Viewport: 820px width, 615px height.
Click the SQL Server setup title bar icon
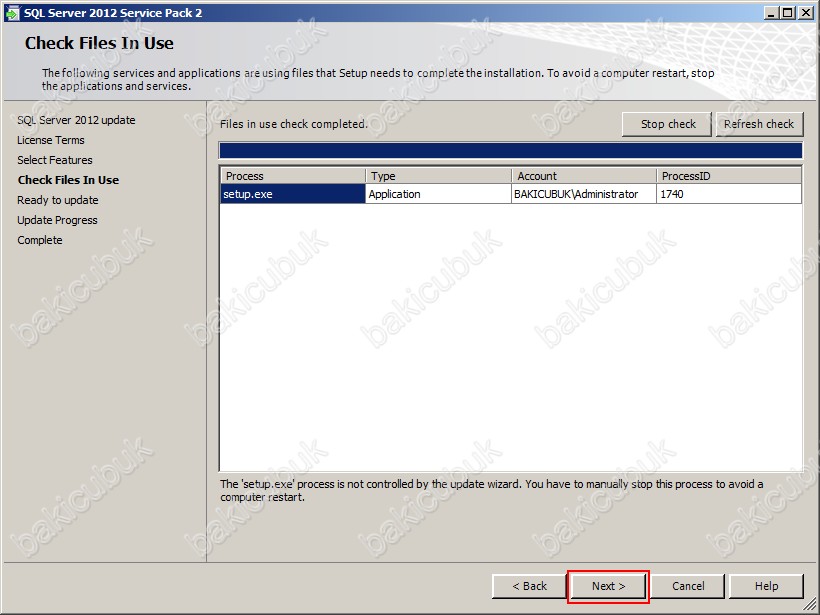click(12, 13)
